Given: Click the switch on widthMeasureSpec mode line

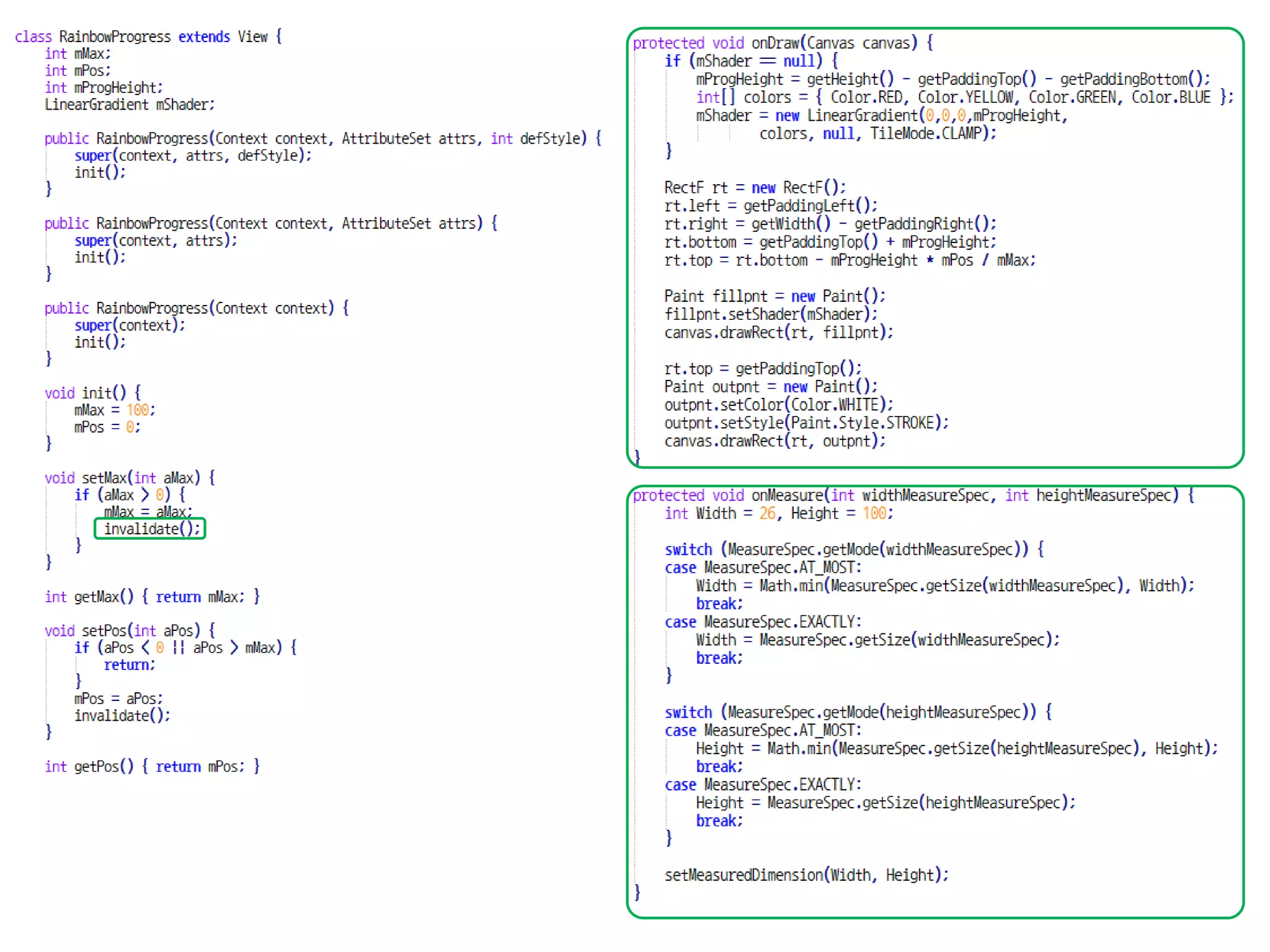Looking at the screenshot, I should point(853,549).
